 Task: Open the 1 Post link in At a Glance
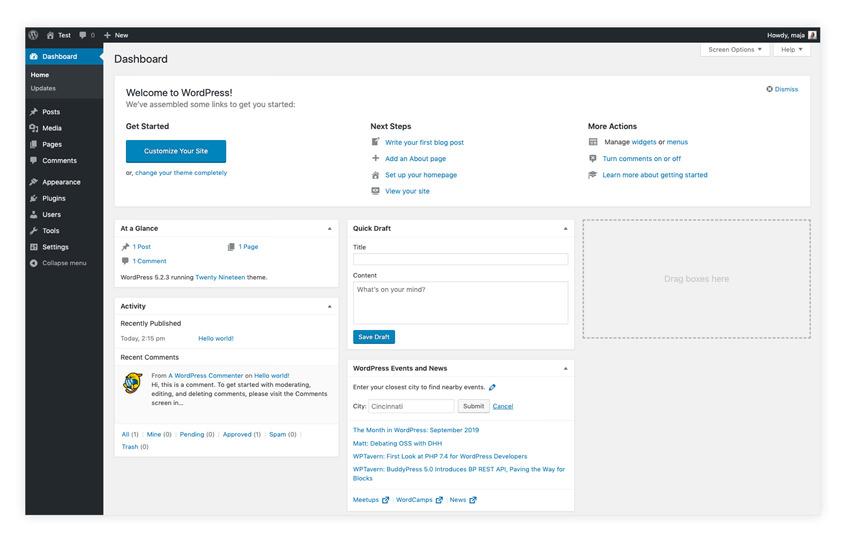tap(142, 246)
